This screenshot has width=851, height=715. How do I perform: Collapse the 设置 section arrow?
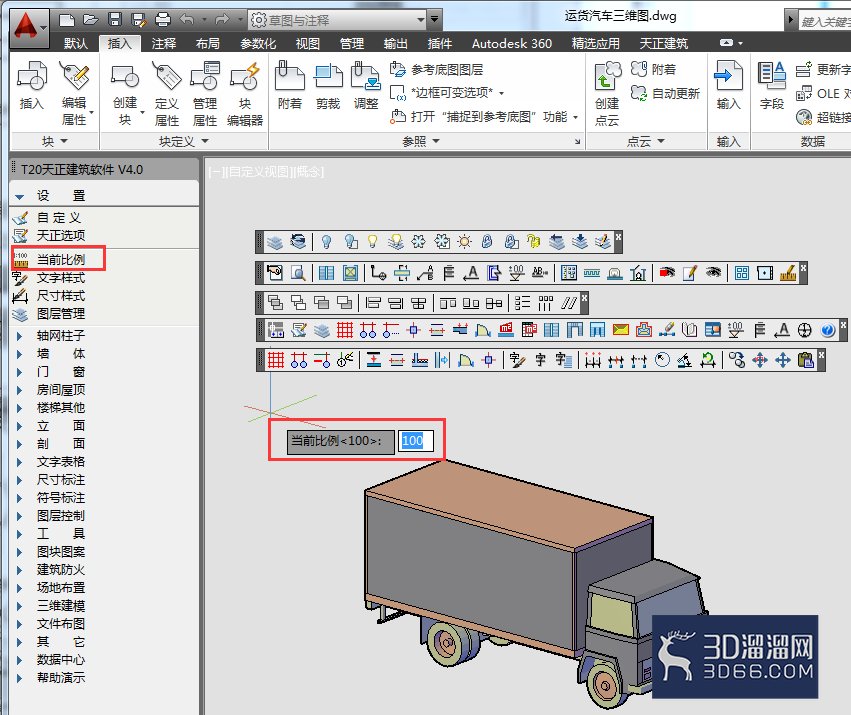pos(20,197)
